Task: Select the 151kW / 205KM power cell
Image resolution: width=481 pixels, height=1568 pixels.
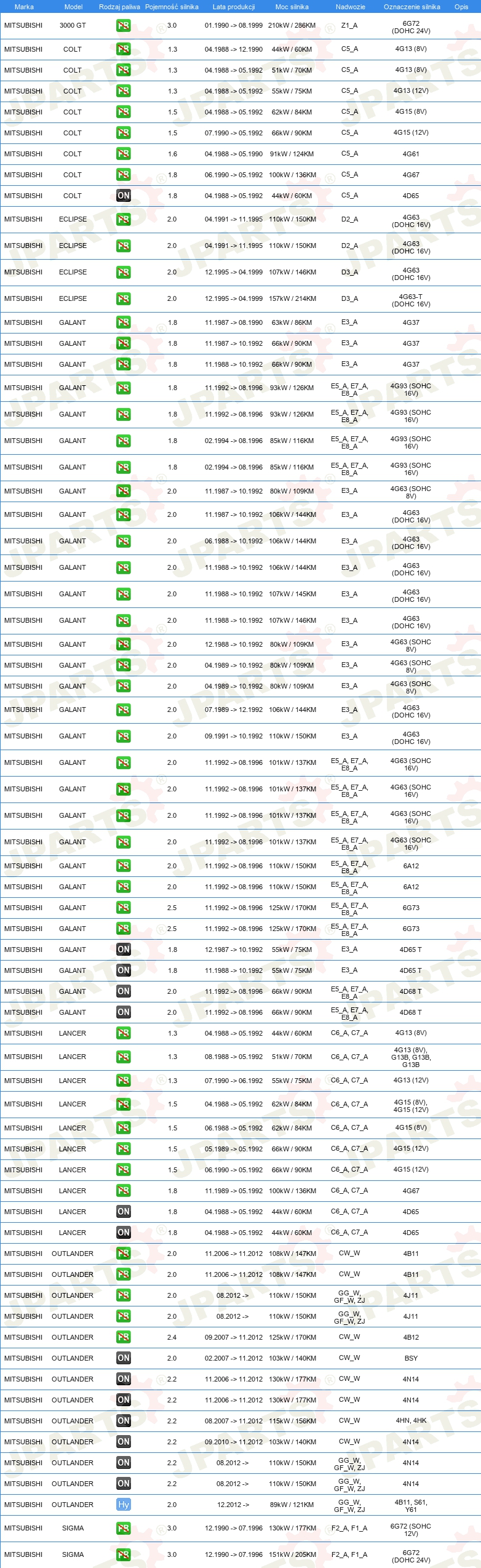Action: tap(292, 1554)
